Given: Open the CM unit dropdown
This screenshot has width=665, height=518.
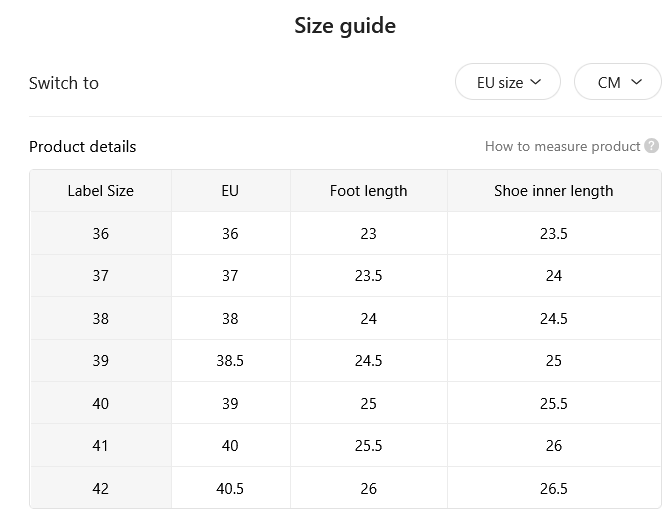Looking at the screenshot, I should 618,82.
